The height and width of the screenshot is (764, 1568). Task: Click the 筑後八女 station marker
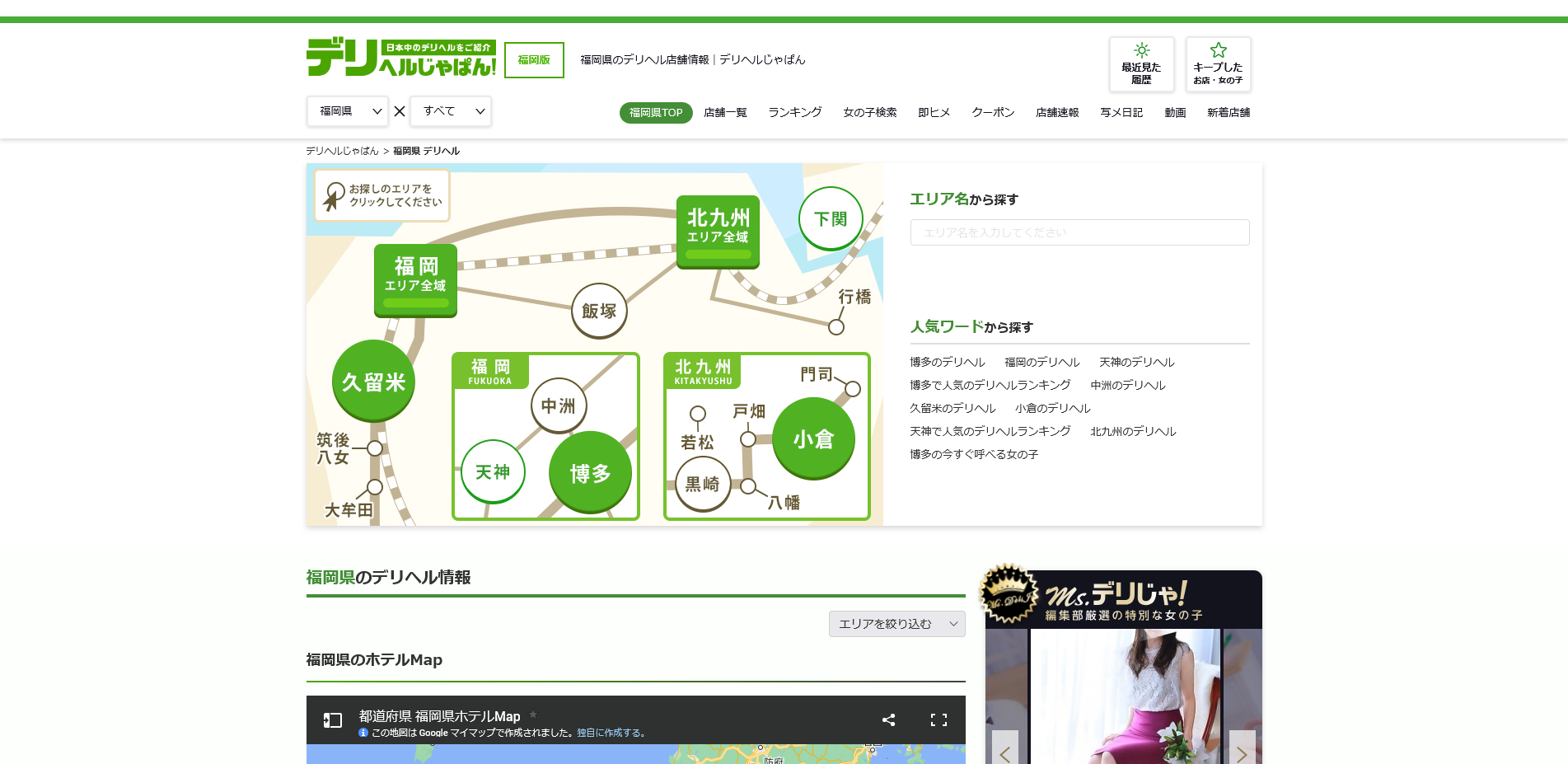click(375, 448)
